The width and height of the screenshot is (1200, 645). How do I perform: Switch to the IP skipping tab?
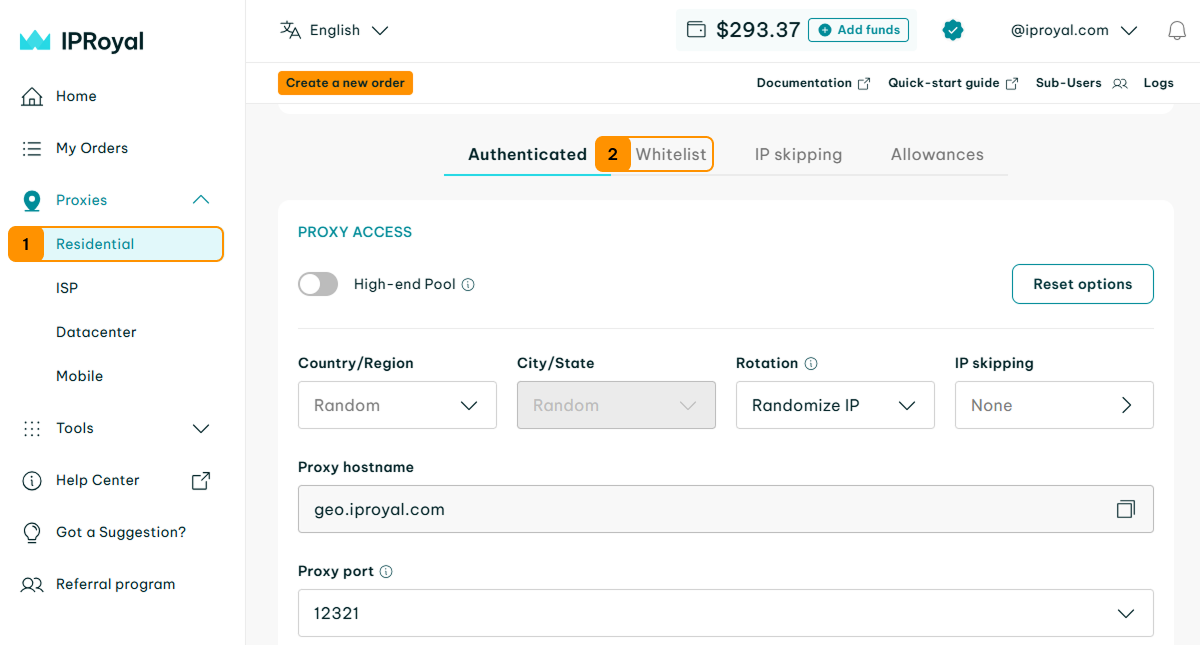(x=798, y=154)
